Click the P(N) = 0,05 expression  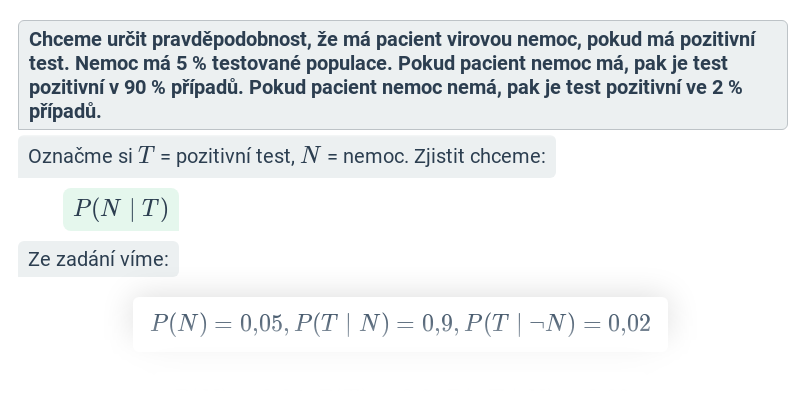tap(217, 324)
